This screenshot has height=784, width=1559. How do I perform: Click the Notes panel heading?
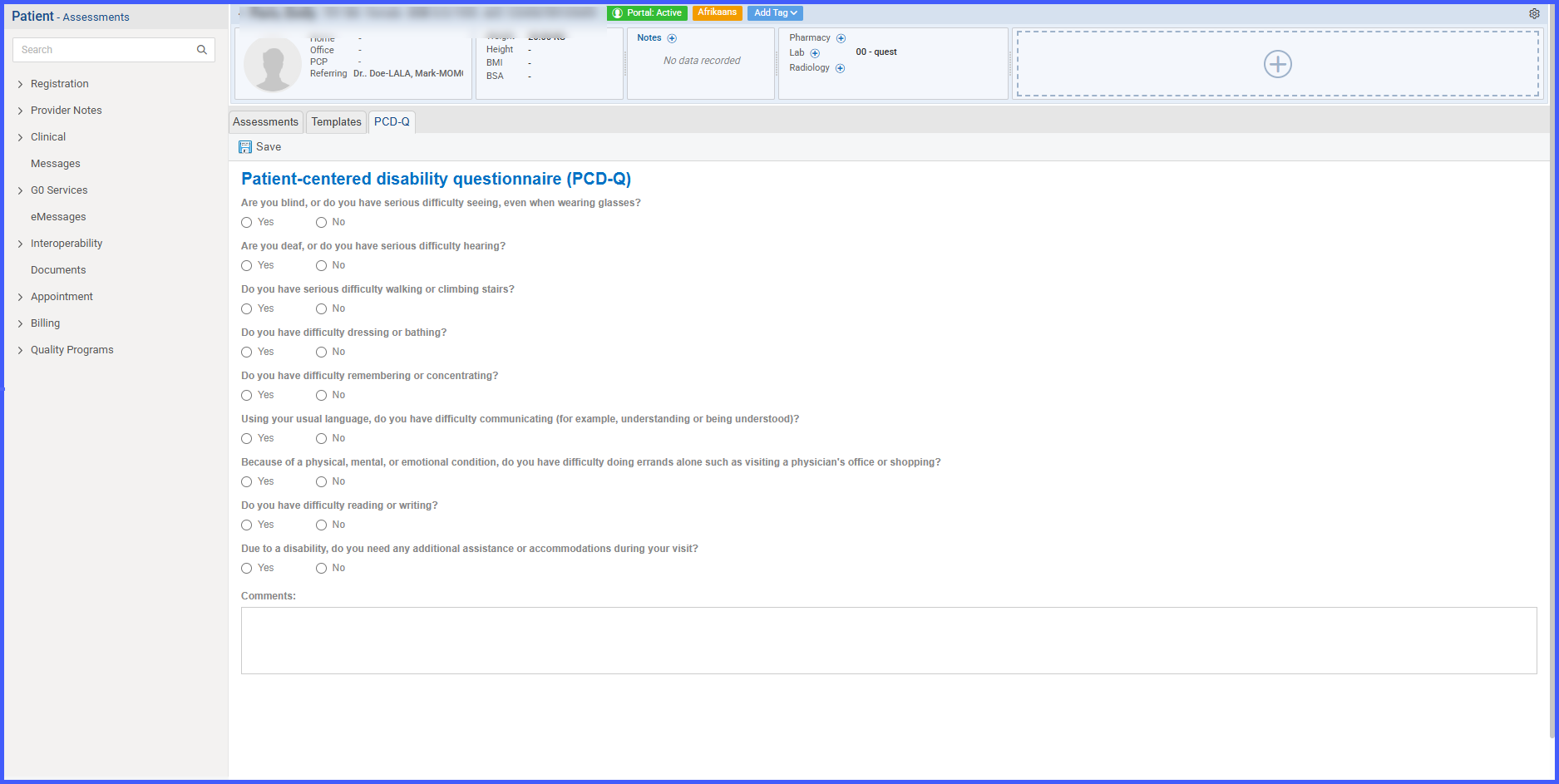point(649,38)
